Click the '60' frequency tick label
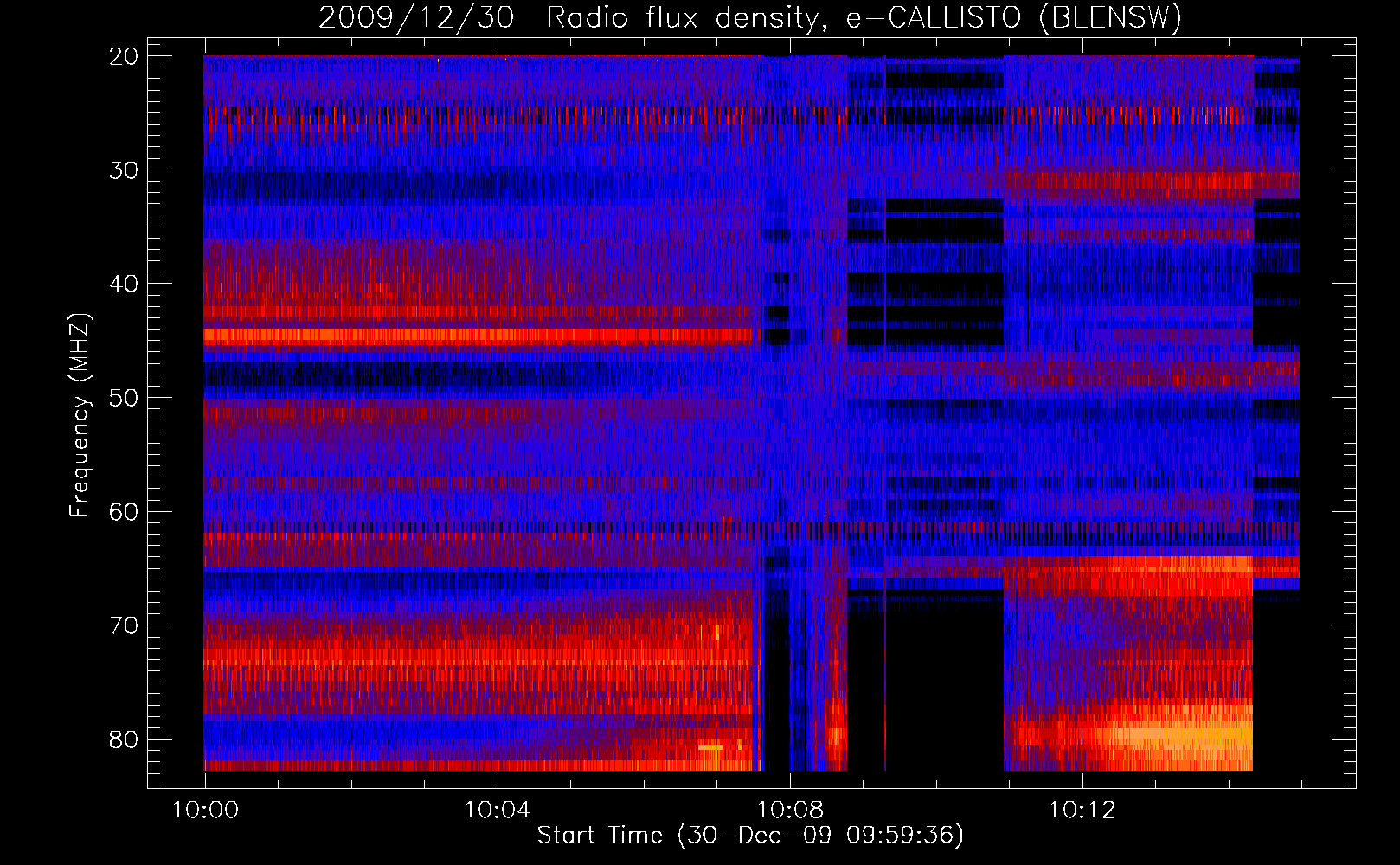The width and height of the screenshot is (1400, 865). point(124,512)
